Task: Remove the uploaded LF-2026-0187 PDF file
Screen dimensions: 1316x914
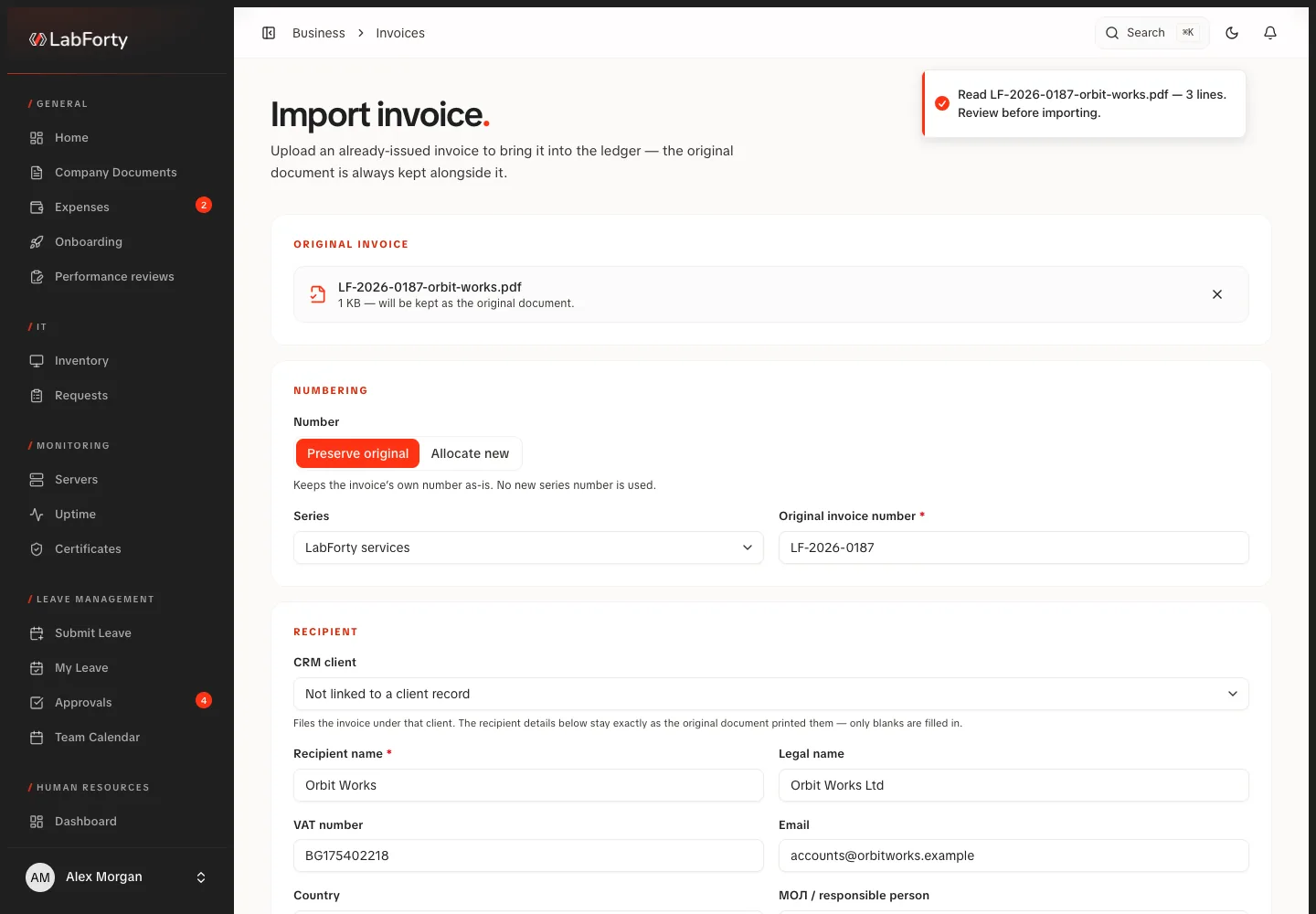Action: (x=1217, y=294)
